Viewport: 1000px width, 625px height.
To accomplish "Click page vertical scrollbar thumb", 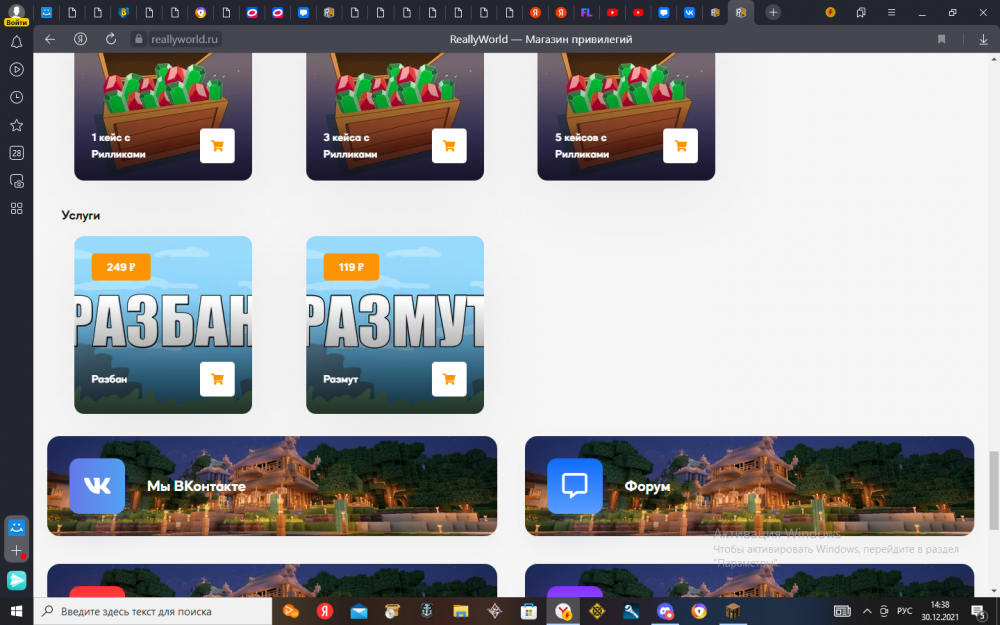I will tap(994, 490).
